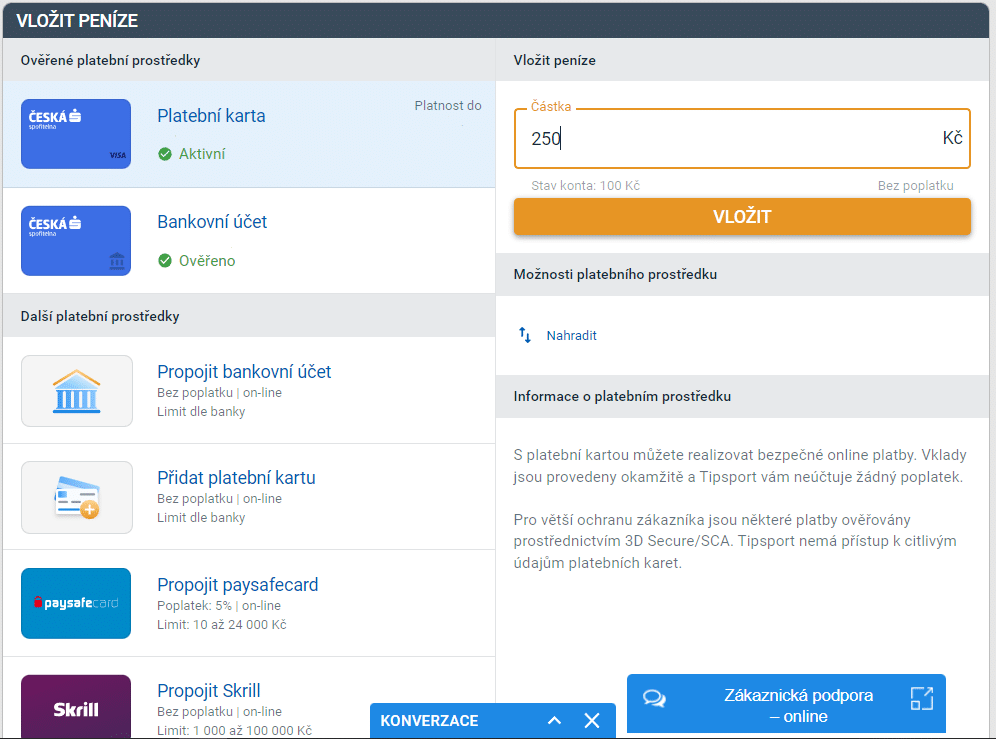This screenshot has height=739, width=996.
Task: Click the chat bubbles icon in customer support
Action: pos(654,698)
